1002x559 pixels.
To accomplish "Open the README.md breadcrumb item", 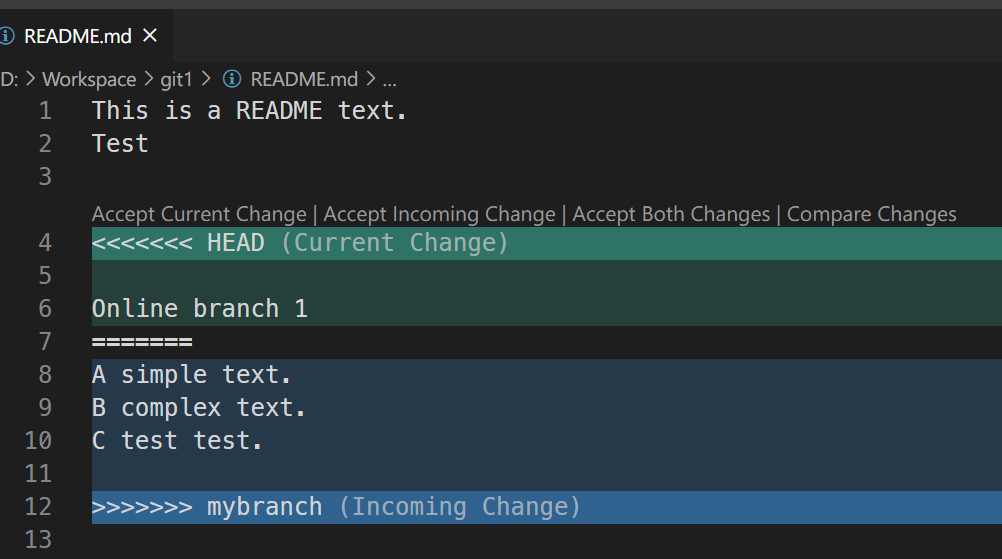I will (x=303, y=79).
